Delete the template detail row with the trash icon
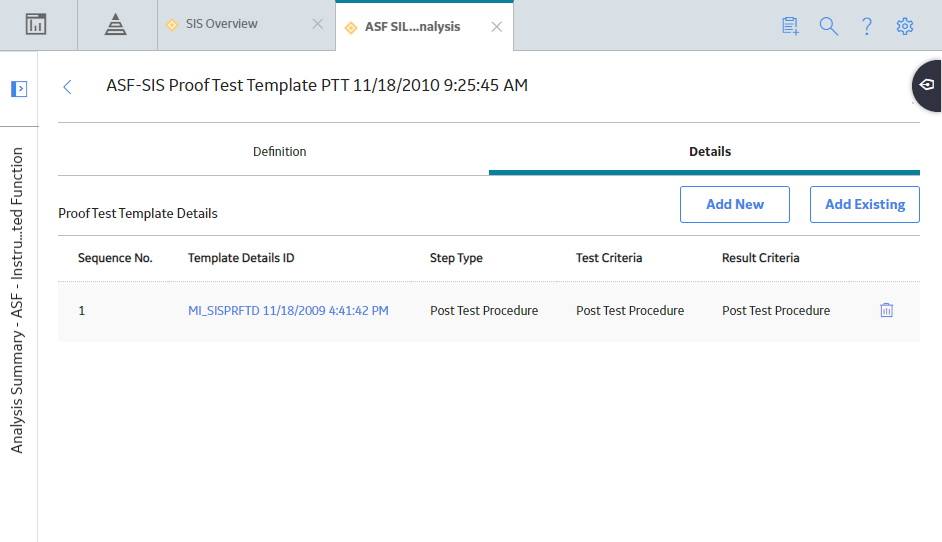The width and height of the screenshot is (942, 542). (x=886, y=310)
